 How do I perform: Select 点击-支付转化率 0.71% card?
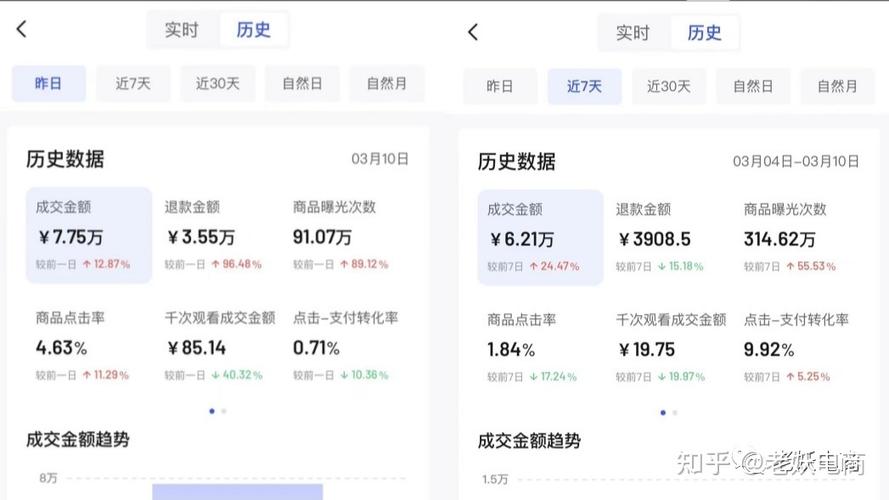pyautogui.click(x=346, y=345)
